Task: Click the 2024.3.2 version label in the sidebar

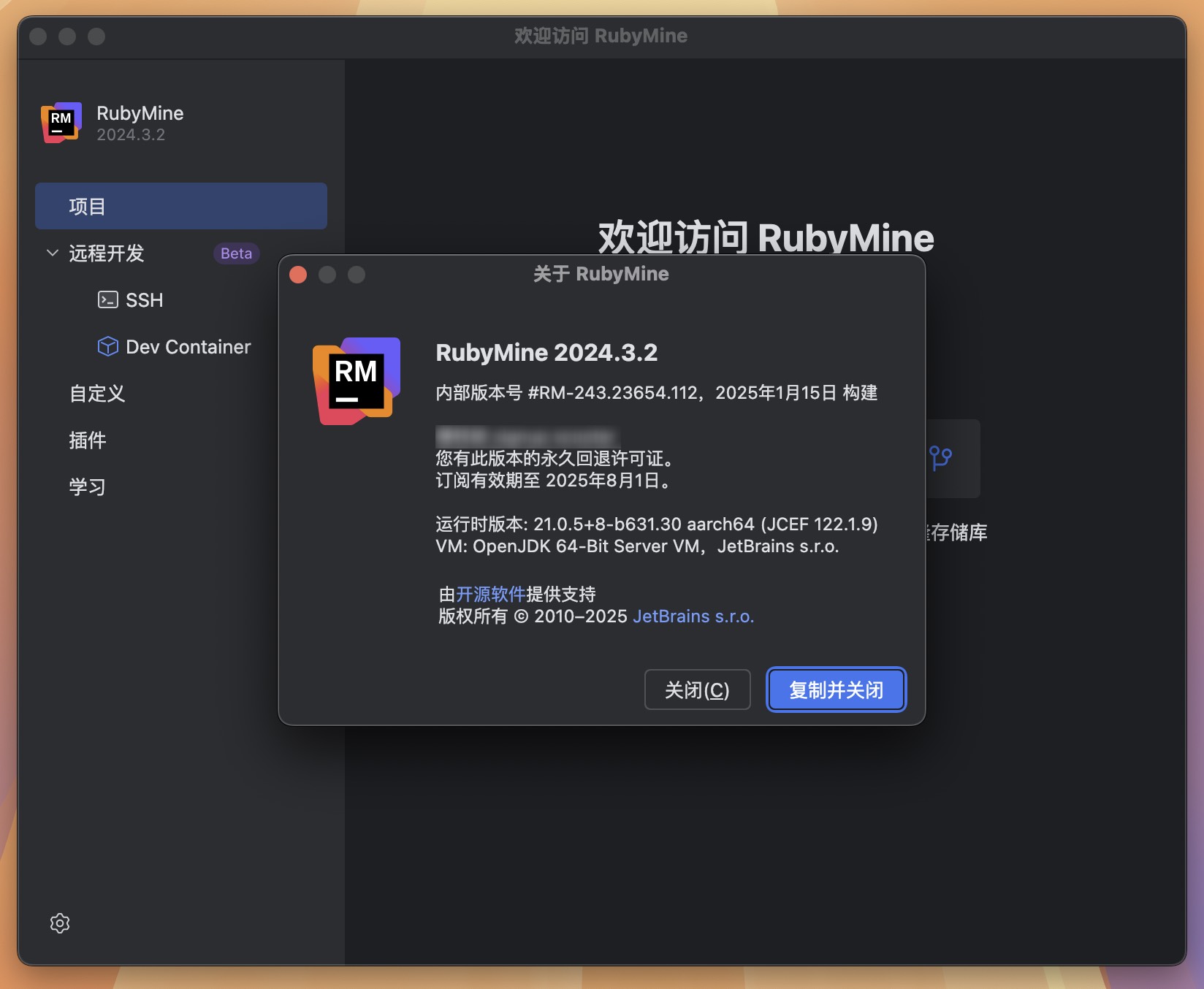Action: (x=131, y=135)
